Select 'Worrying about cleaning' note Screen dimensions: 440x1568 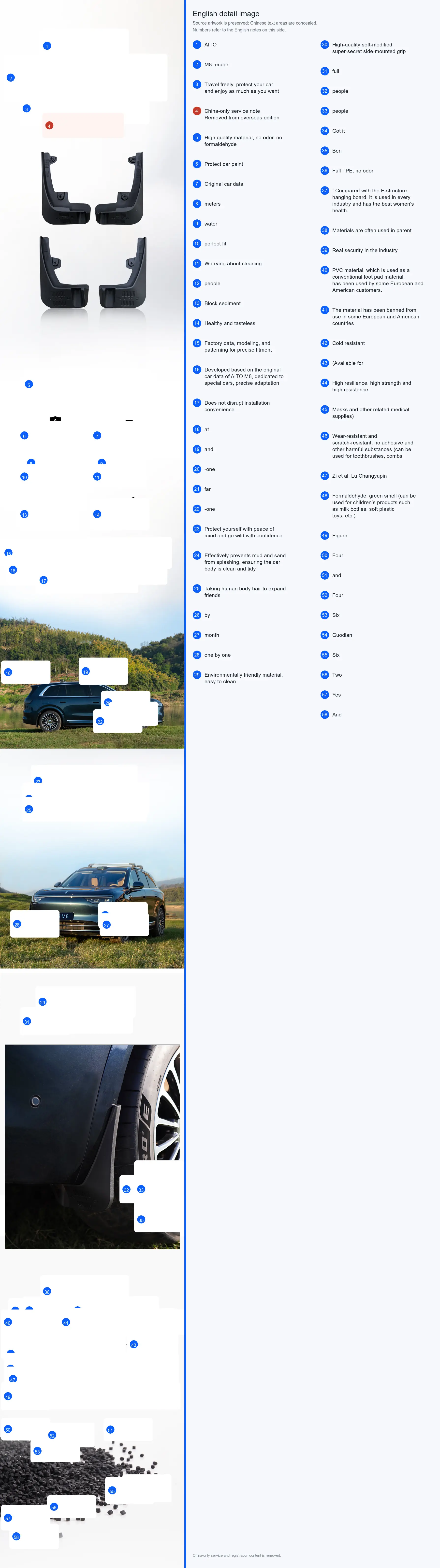click(233, 264)
